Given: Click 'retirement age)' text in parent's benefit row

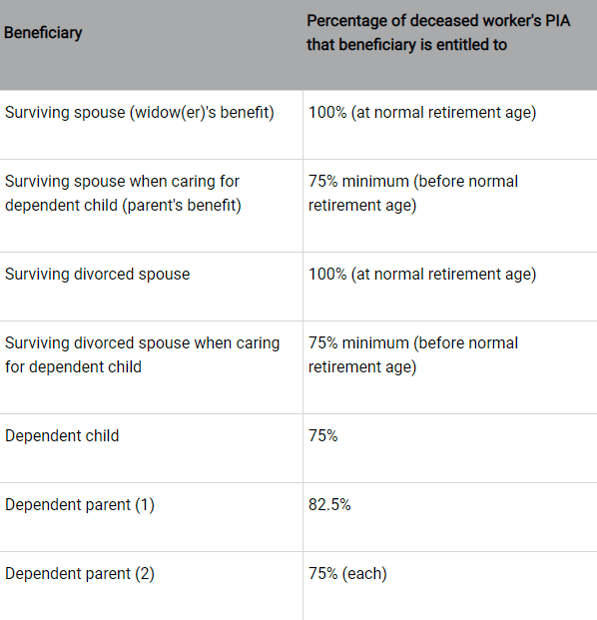Looking at the screenshot, I should click(363, 206).
